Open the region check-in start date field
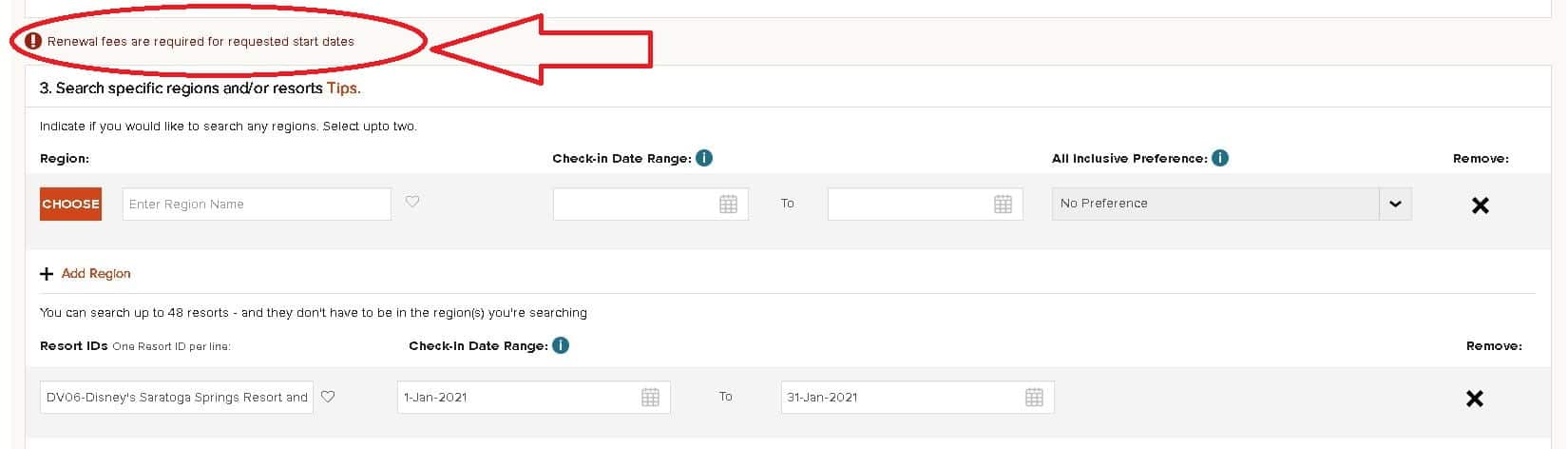This screenshot has width=1568, height=449. tap(650, 204)
